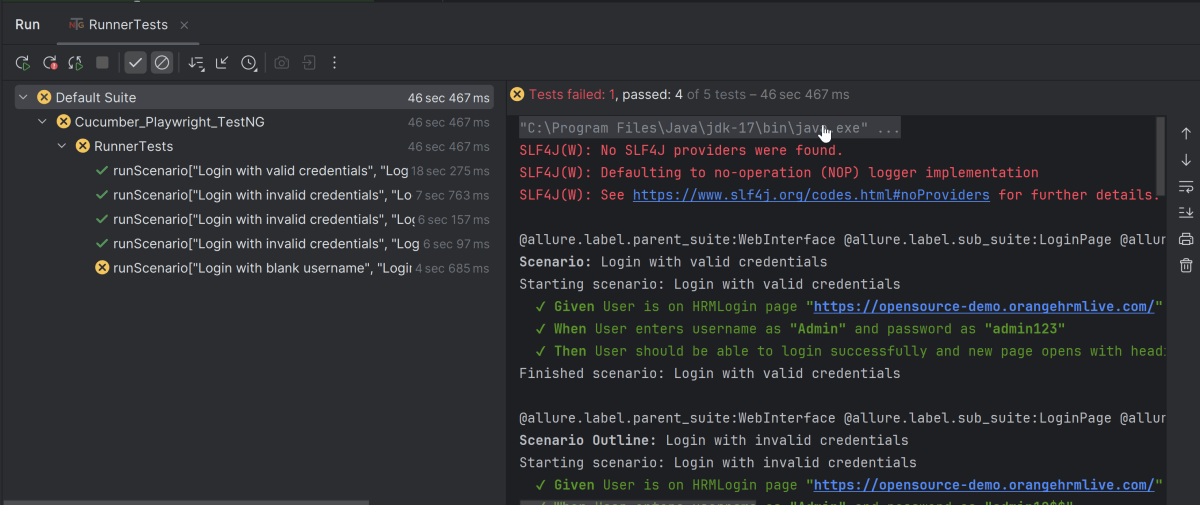Close the RunnerTests tab
The height and width of the screenshot is (505, 1200).
coord(183,24)
